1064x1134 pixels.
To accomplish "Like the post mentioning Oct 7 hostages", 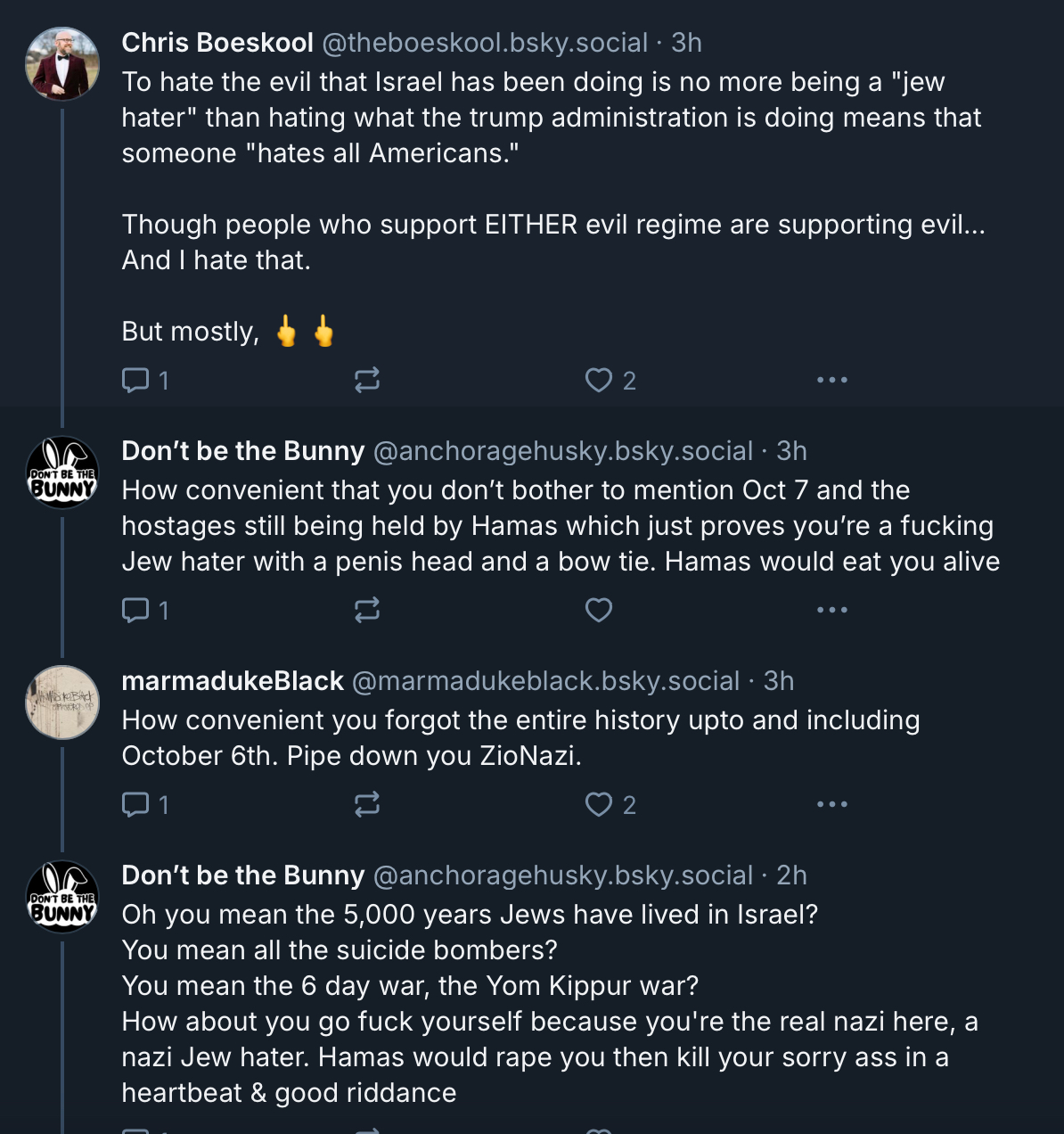I will [x=599, y=611].
